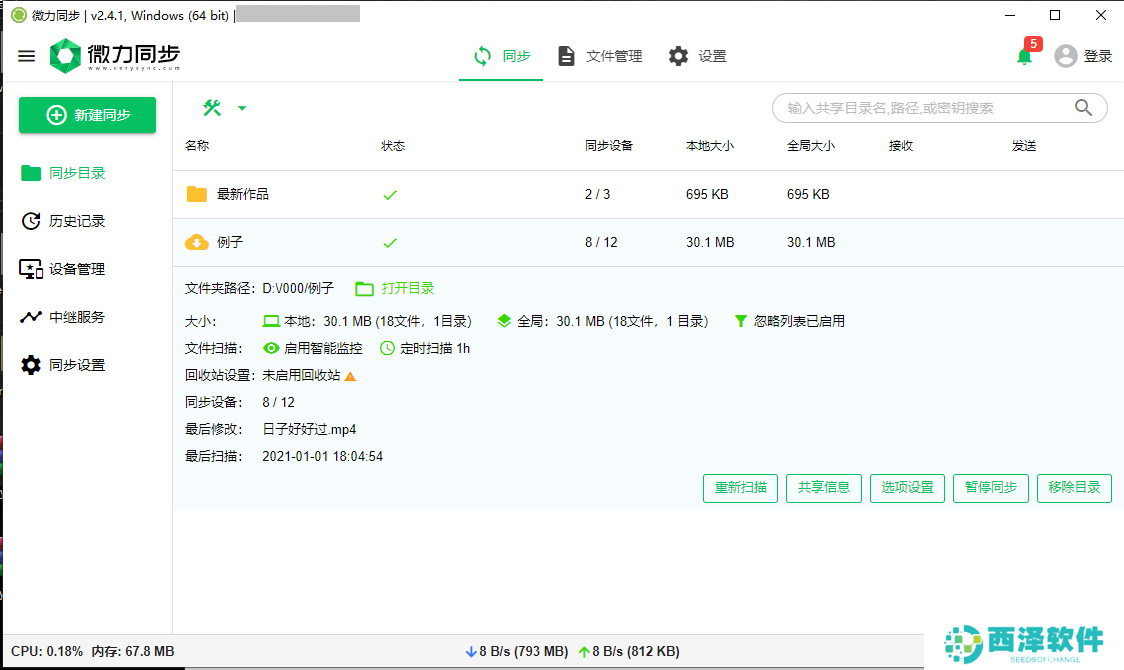Click the 打开目录 link
Screen dimensions: 1124x670
(x=395, y=288)
